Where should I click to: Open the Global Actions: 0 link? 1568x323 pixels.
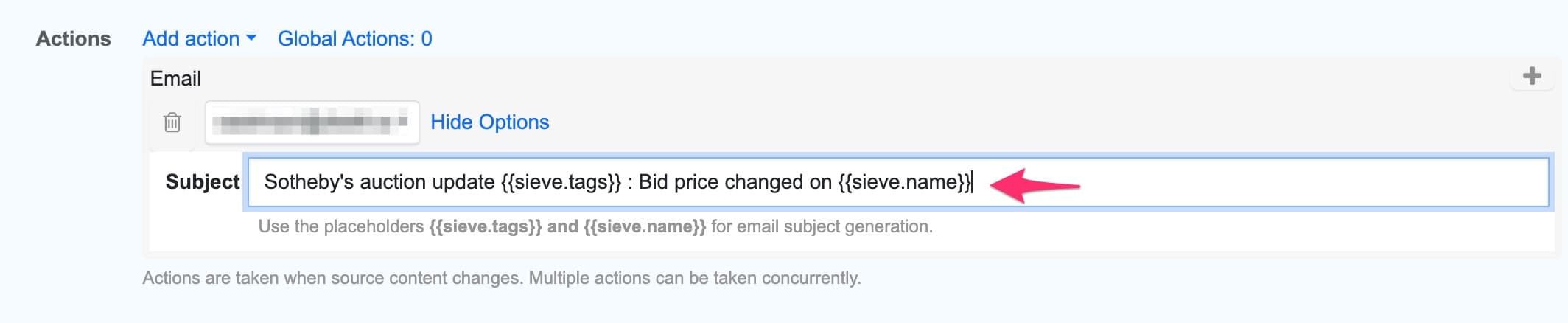(354, 38)
